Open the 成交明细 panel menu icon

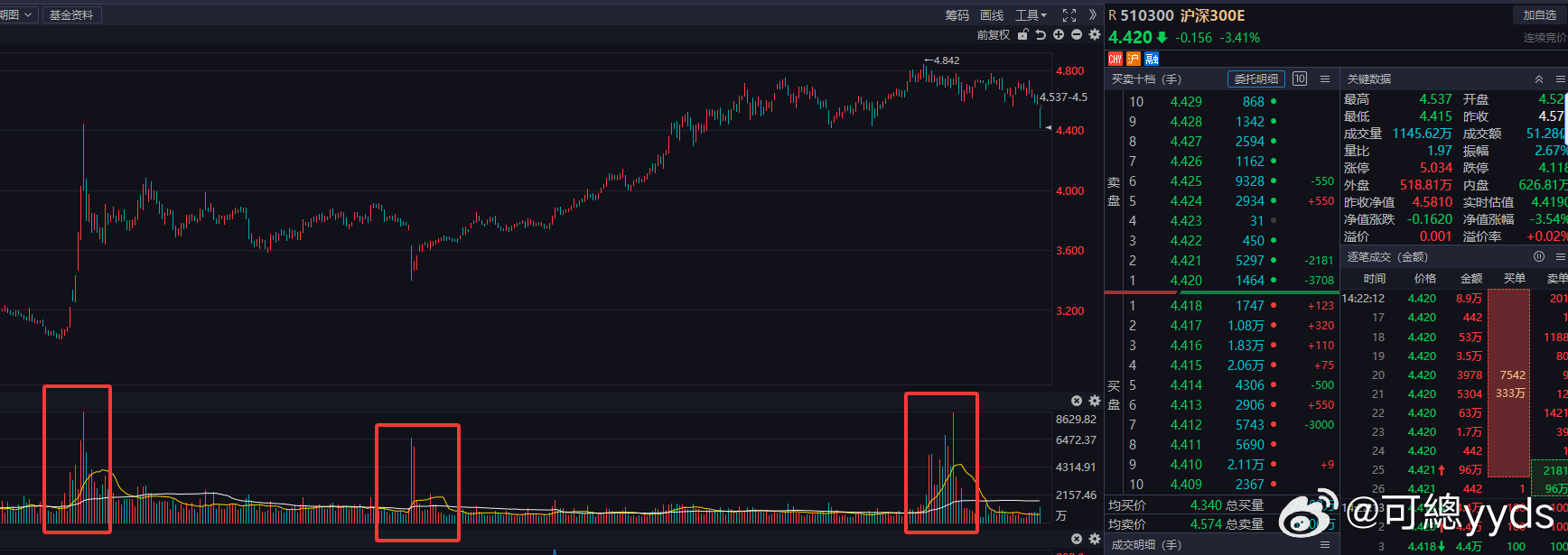[x=1325, y=545]
